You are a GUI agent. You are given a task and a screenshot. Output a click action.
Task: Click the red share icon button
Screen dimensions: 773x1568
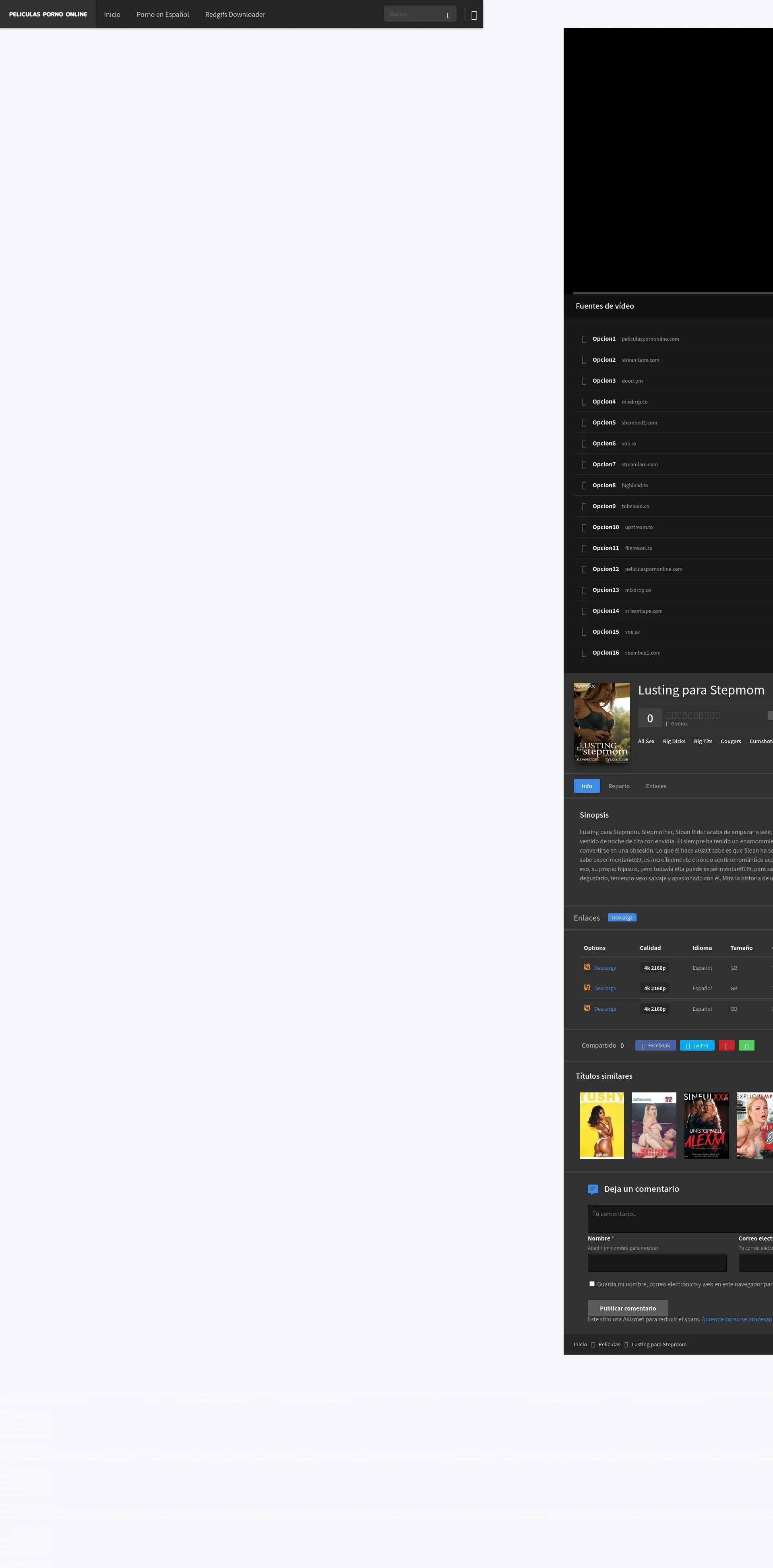point(726,1046)
